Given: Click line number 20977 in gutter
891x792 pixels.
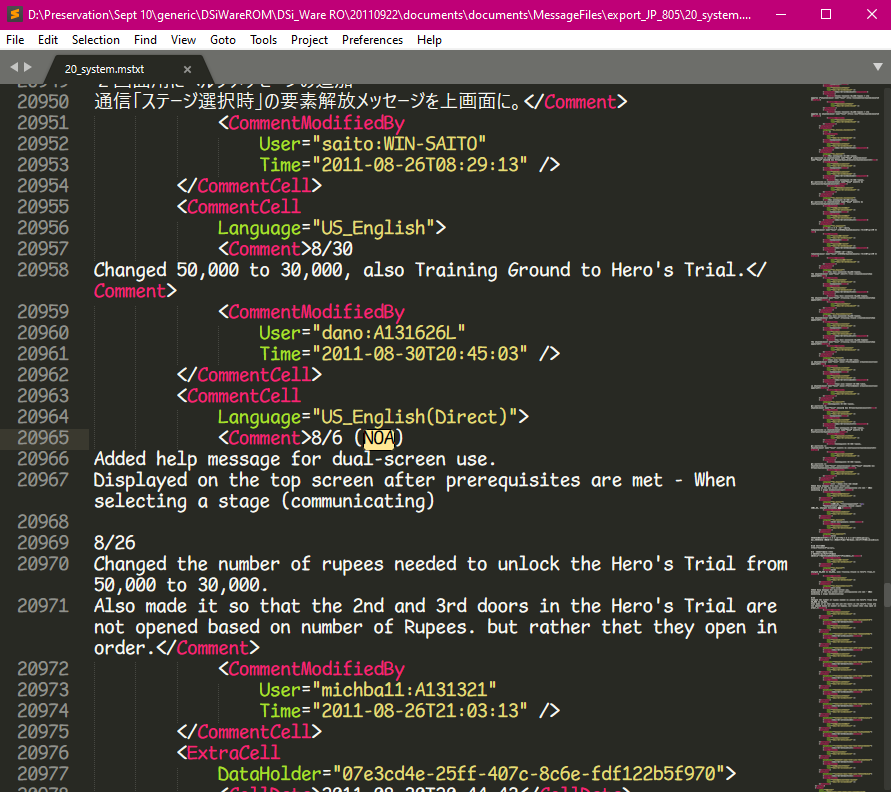Looking at the screenshot, I should (43, 774).
